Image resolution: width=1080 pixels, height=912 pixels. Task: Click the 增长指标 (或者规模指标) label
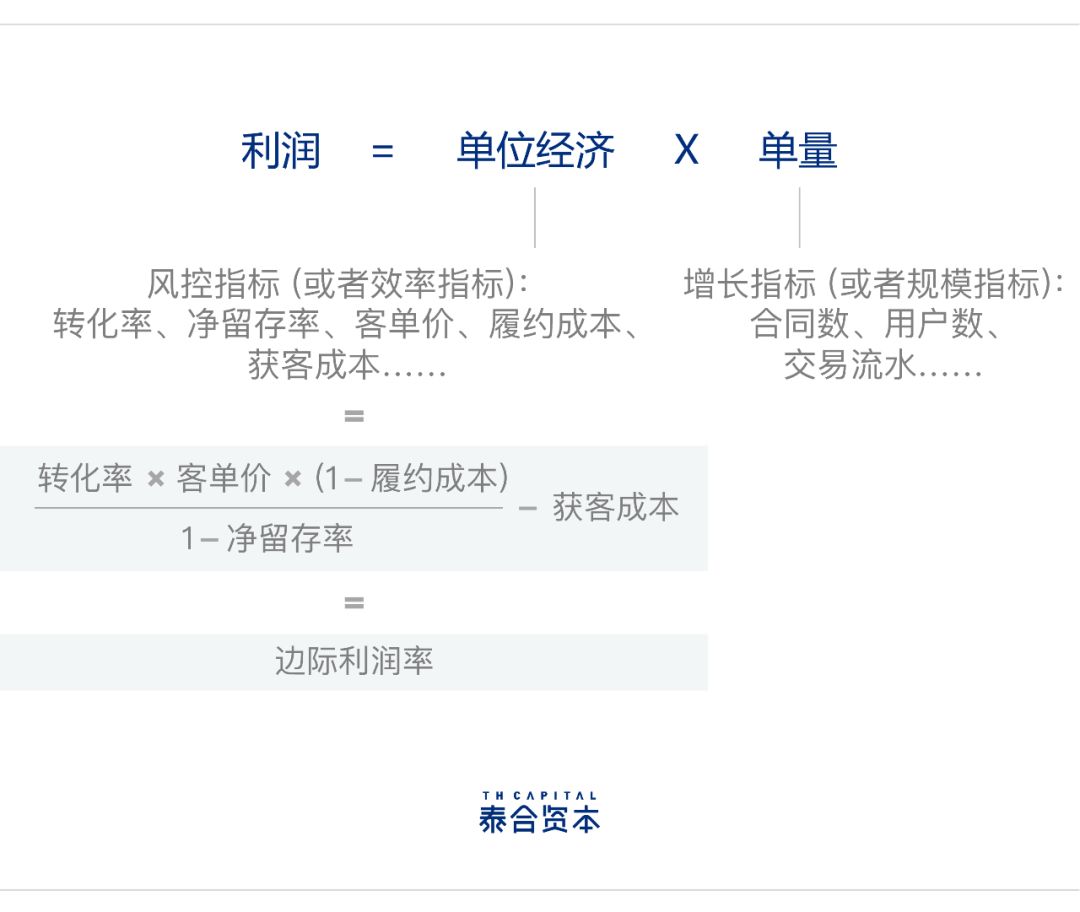point(873,283)
